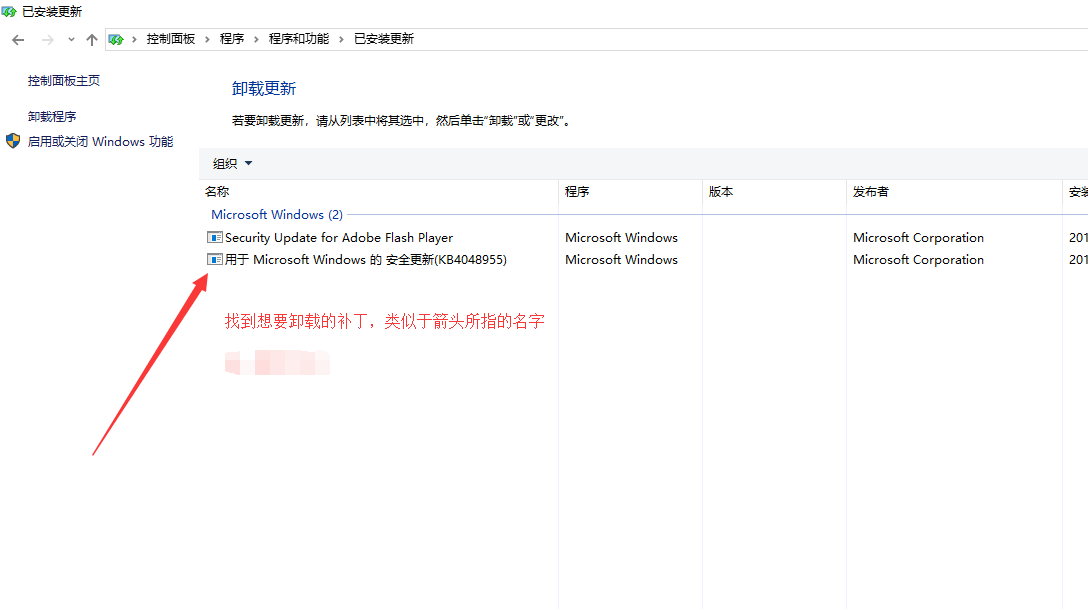Screen dimensions: 1088x609
Task: Navigate to 程序和功能 breadcrumb
Action: (298, 39)
